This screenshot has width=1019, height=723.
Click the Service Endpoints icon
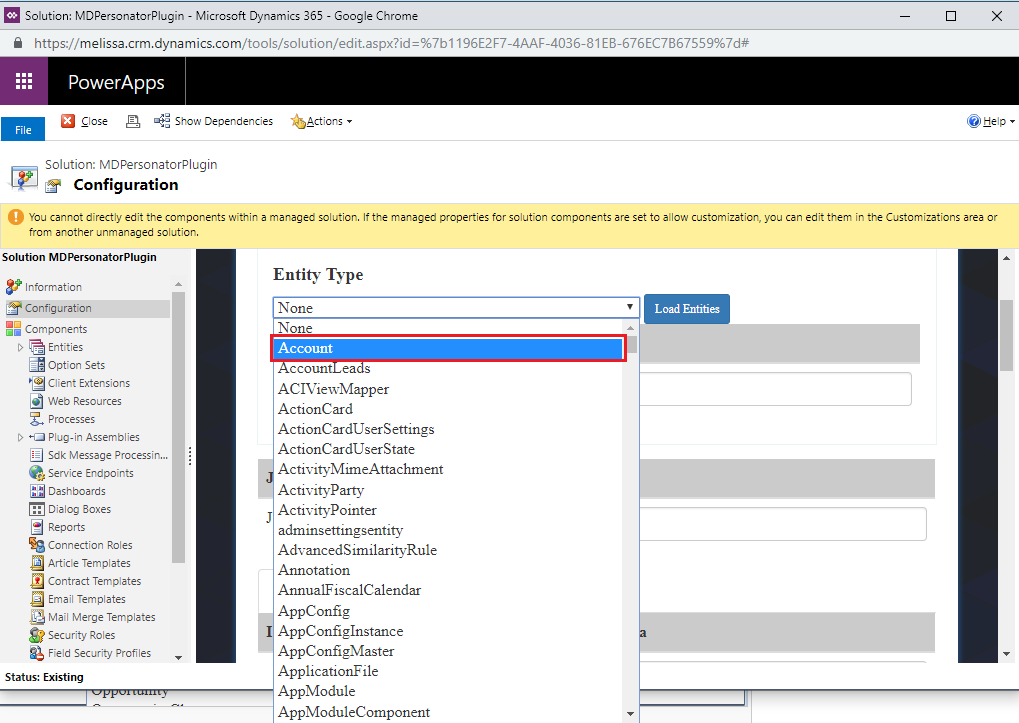37,473
